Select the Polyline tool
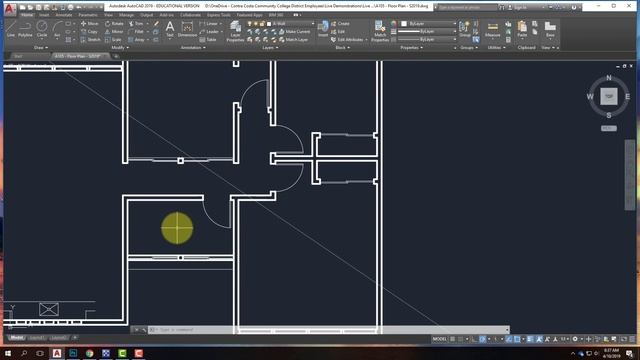The height and width of the screenshot is (360, 640). pyautogui.click(x=25, y=29)
